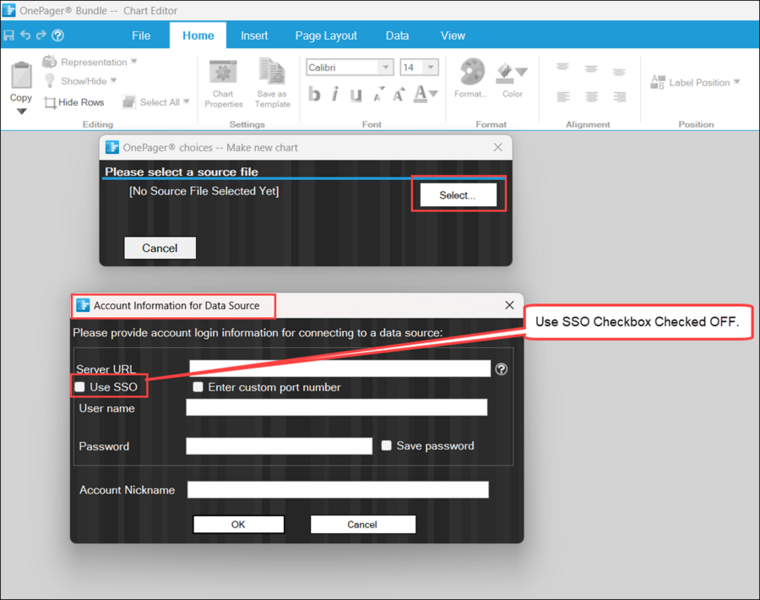The image size is (760, 600).
Task: Close the Account Information dialog
Action: click(x=509, y=305)
